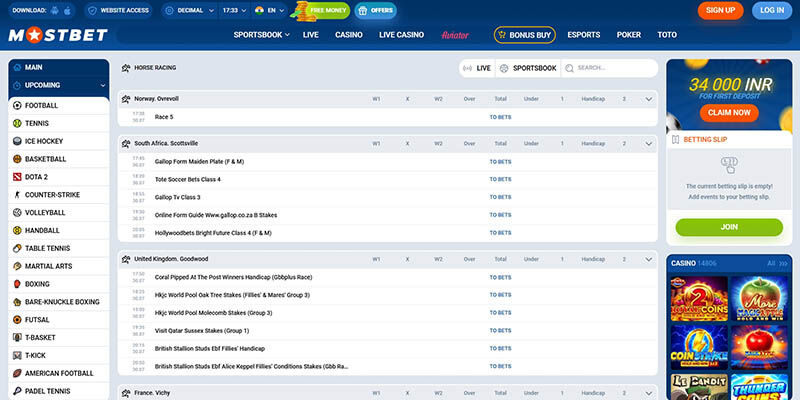This screenshot has width=800, height=400.
Task: Select the American Football icon
Action: (x=17, y=373)
